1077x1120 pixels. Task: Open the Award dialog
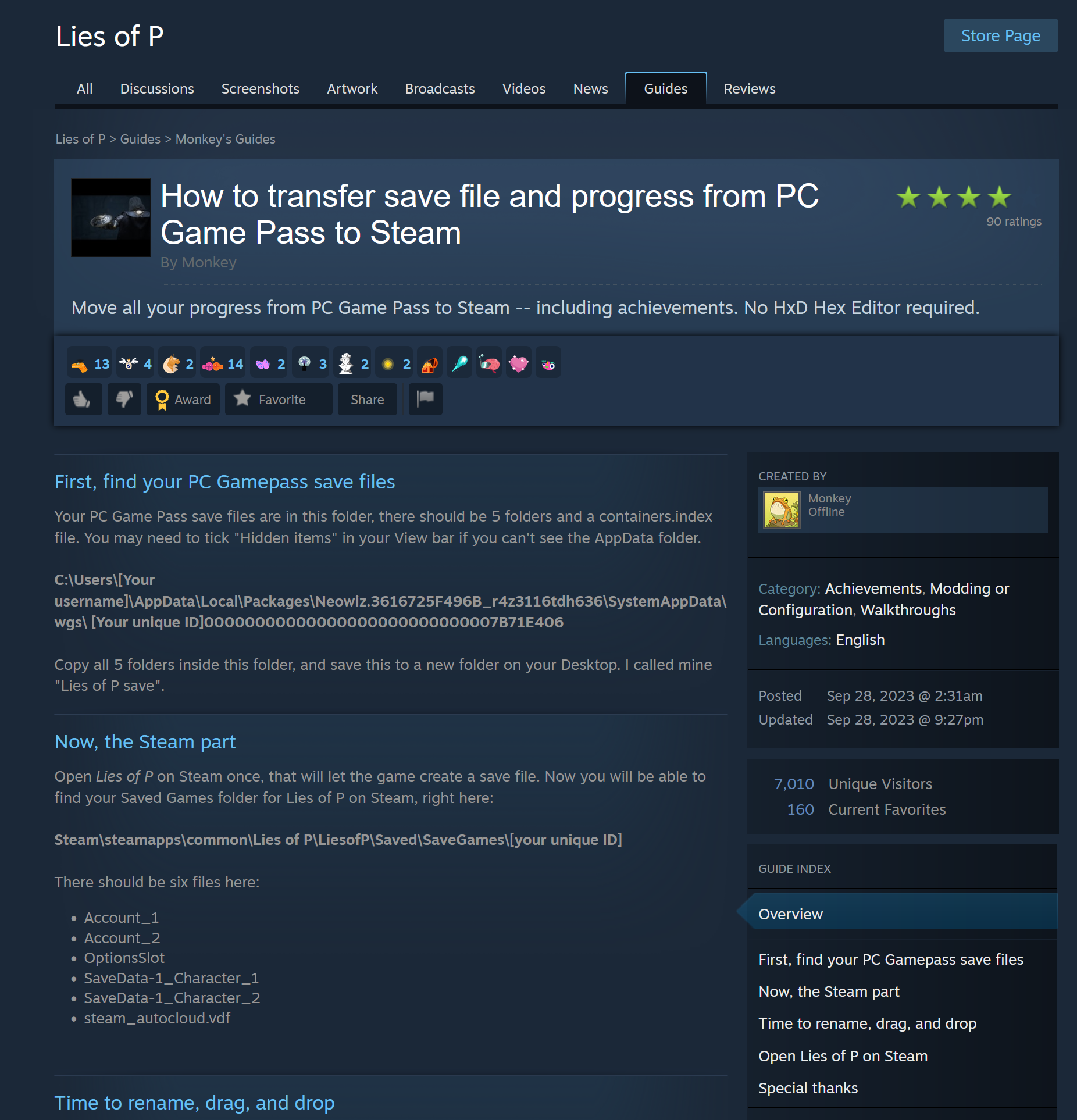pos(183,399)
